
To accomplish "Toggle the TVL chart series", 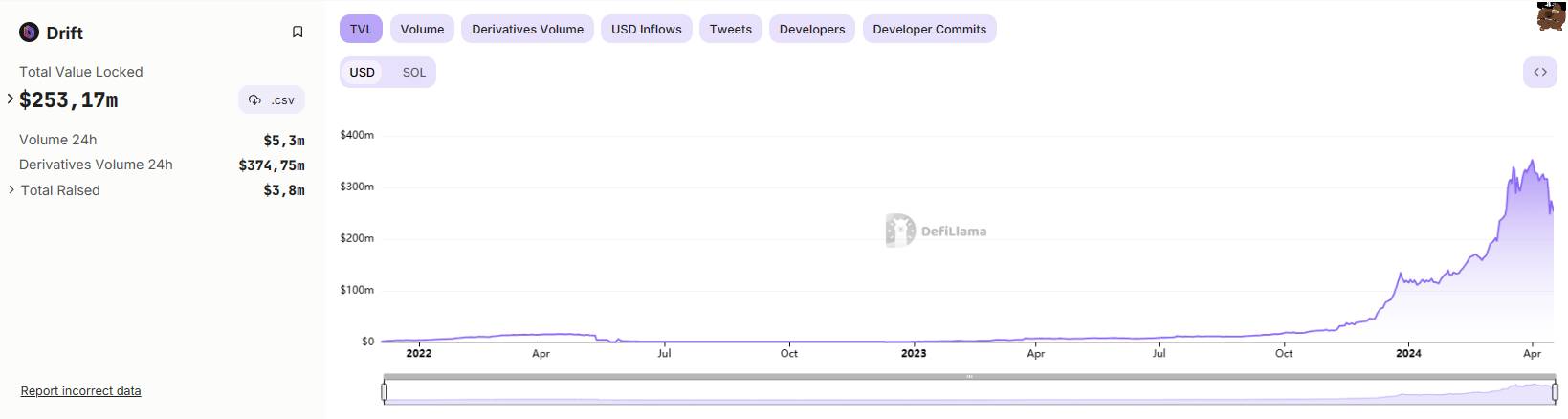I will click(361, 29).
